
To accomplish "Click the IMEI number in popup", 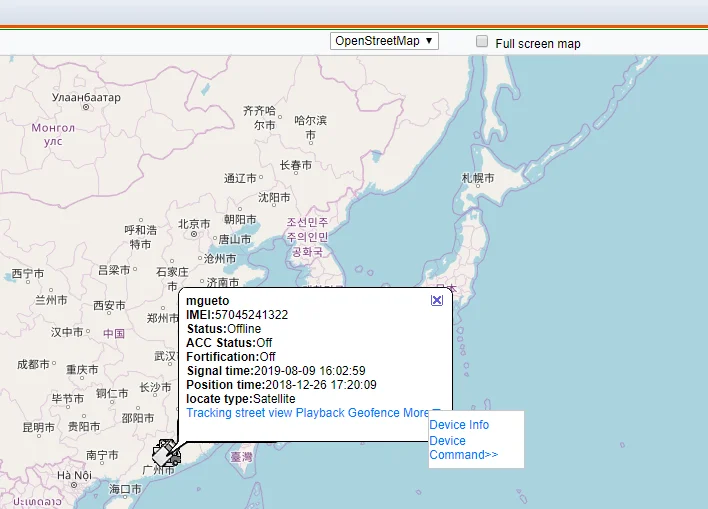I will (x=251, y=315).
